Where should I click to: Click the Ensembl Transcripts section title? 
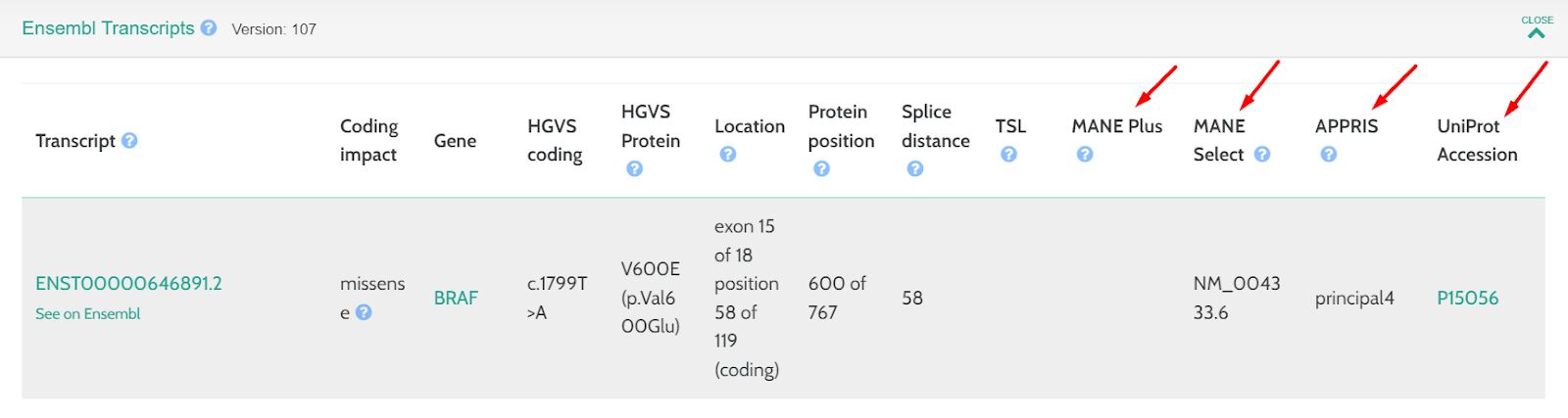108,28
